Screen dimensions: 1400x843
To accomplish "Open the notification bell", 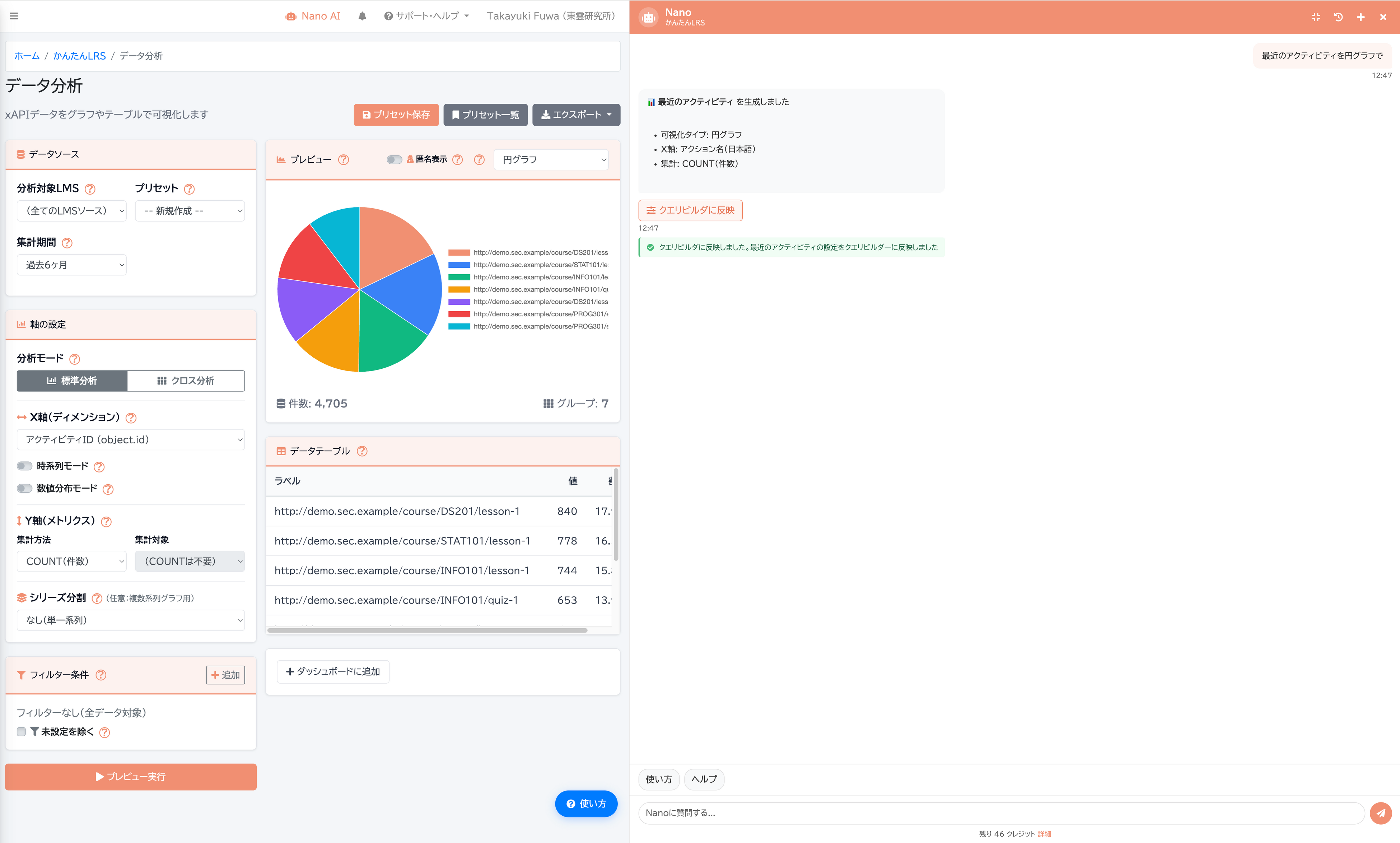I will click(362, 16).
